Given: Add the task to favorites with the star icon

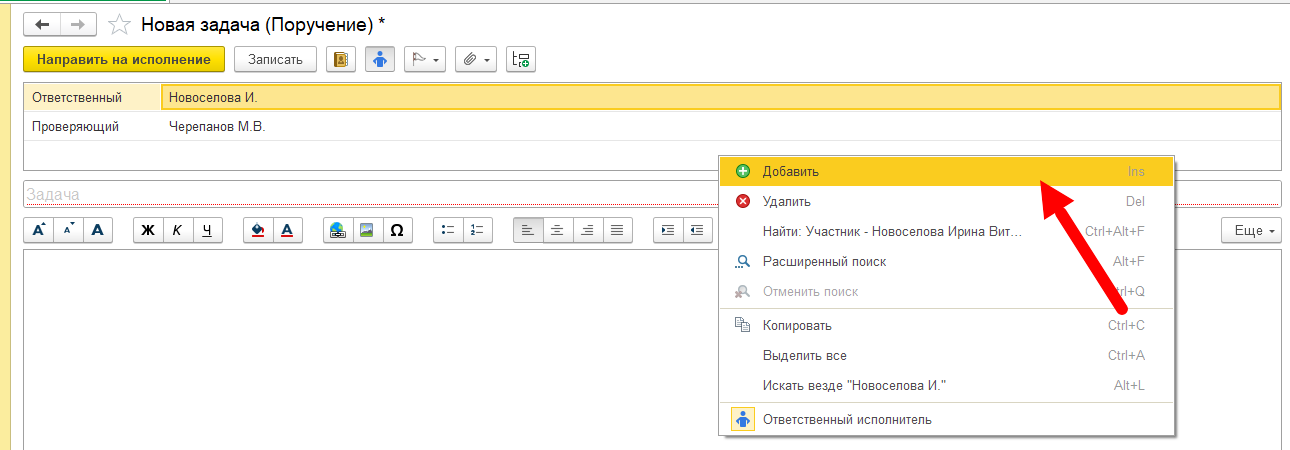Looking at the screenshot, I should click(x=119, y=24).
